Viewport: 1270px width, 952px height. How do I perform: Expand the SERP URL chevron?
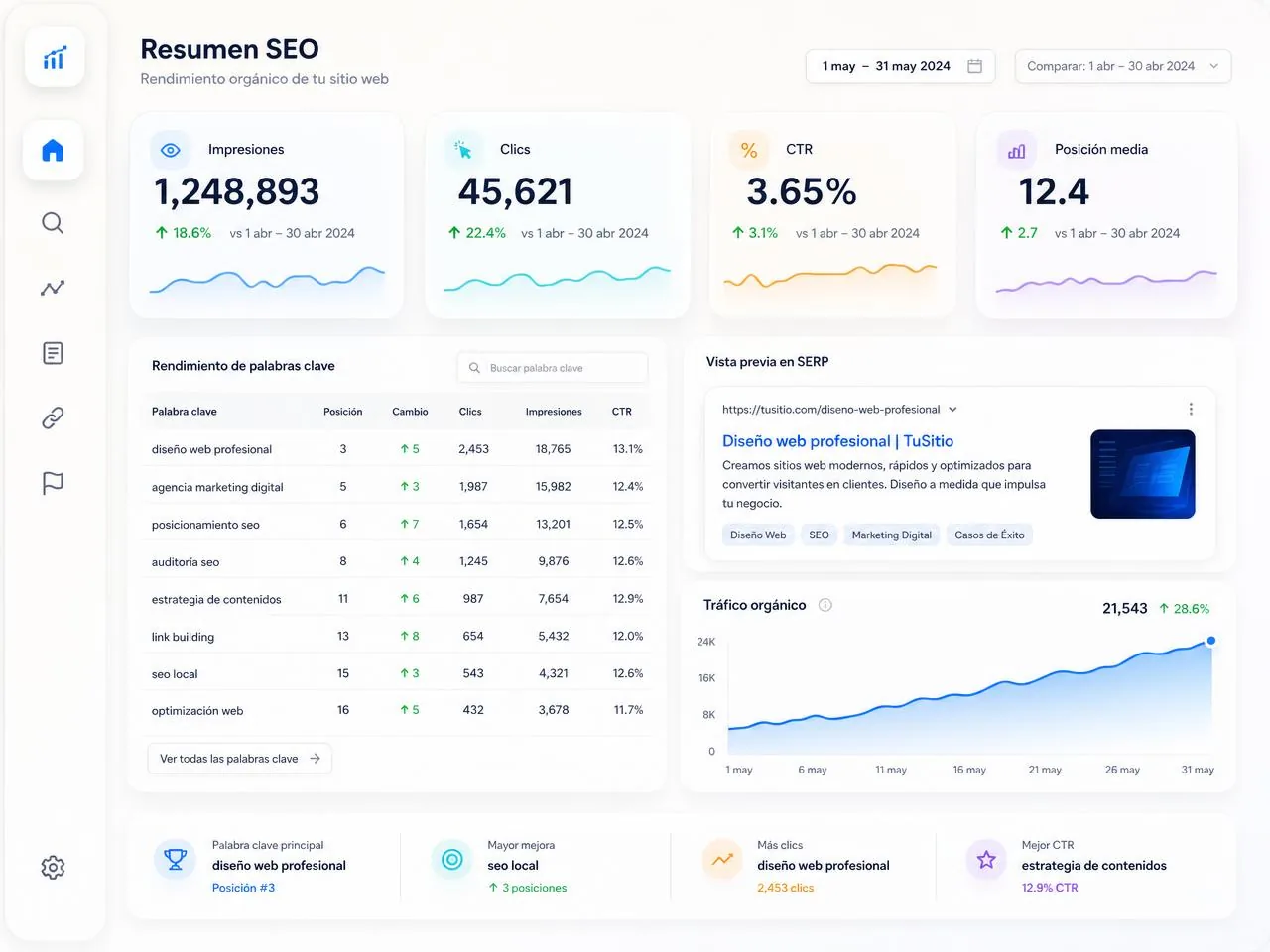tap(952, 410)
